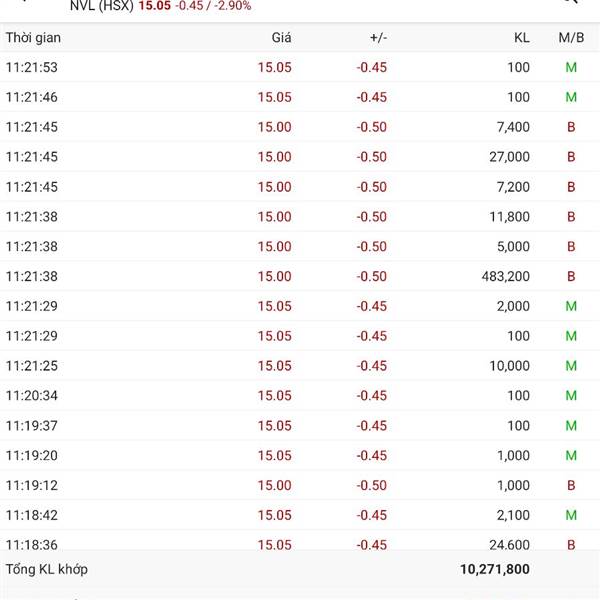Viewport: 600px width, 600px height.
Task: Click the NVL (HSX) stock title
Action: 101,6
